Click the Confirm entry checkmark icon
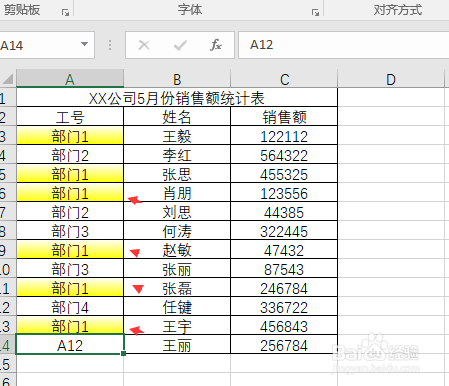 pos(180,45)
